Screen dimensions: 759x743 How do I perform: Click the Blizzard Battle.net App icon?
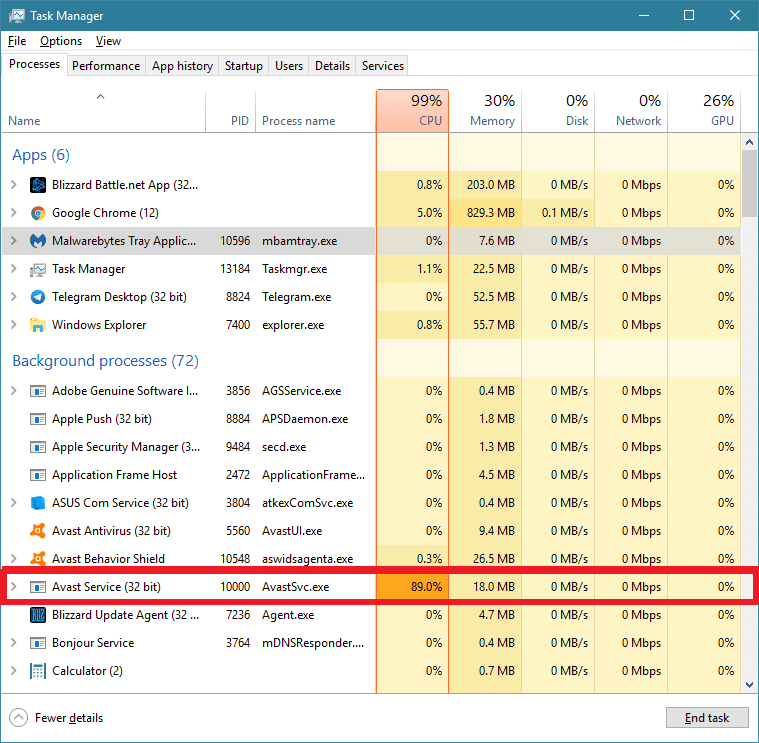click(x=38, y=185)
